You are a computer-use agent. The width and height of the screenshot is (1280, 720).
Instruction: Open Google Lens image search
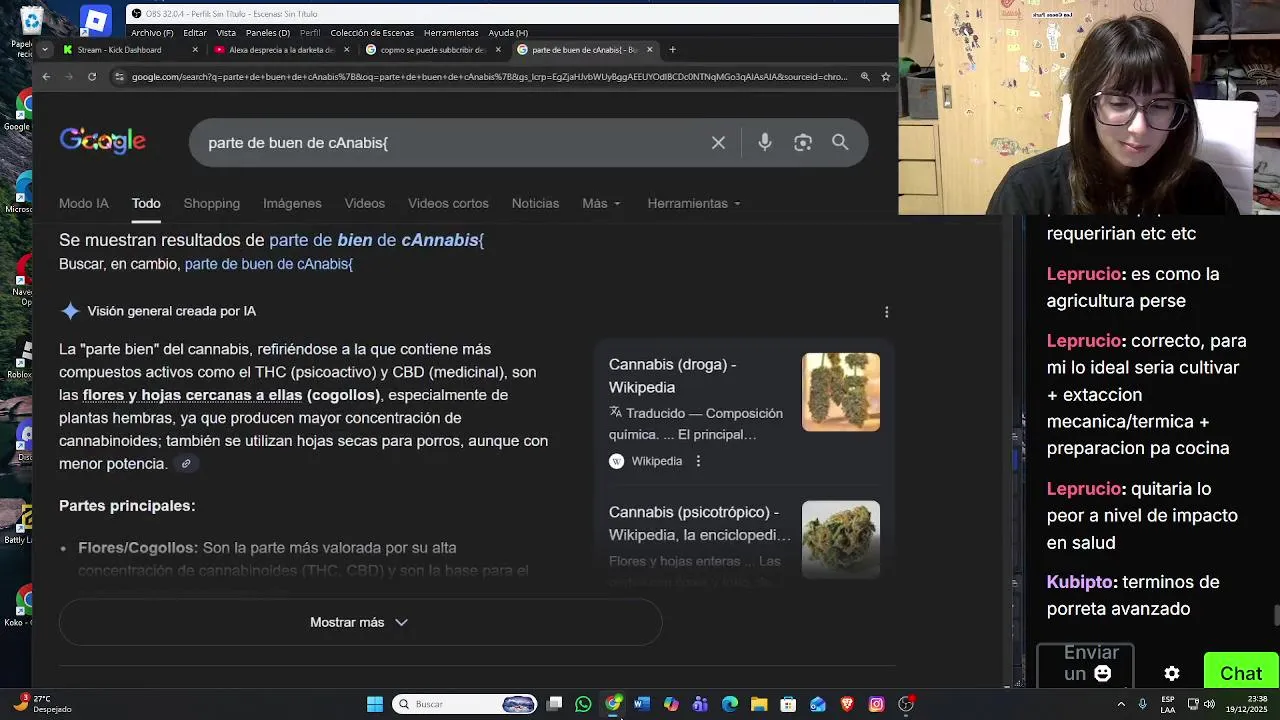803,143
